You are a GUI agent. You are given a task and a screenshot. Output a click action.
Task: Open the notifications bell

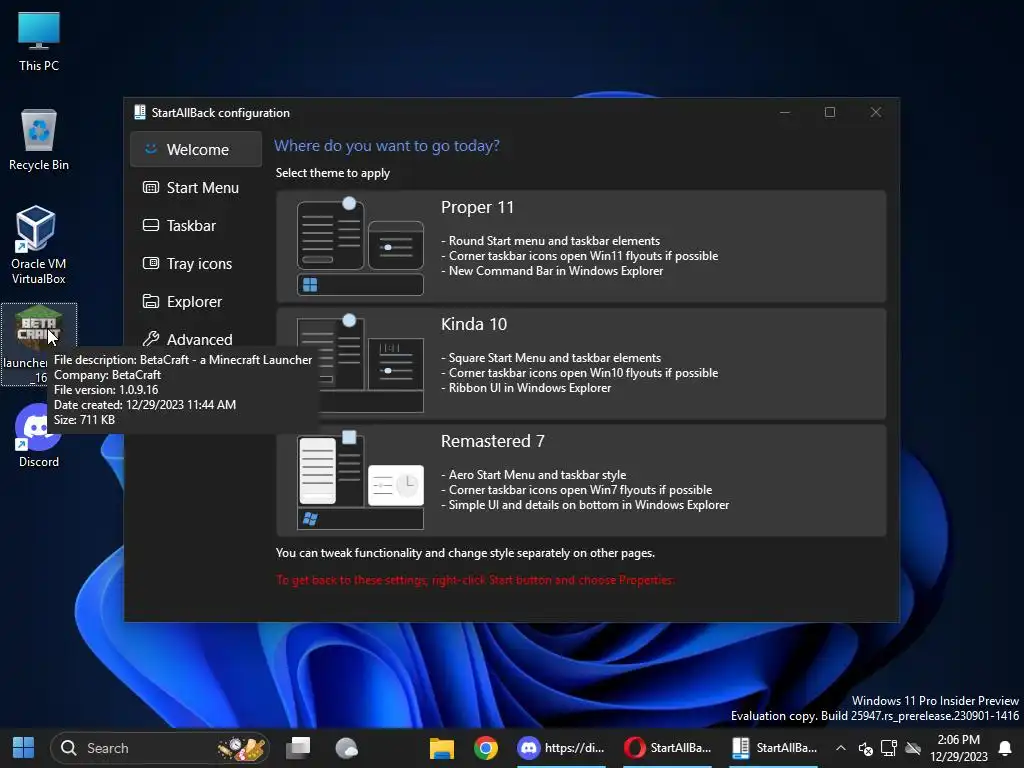[x=1005, y=748]
